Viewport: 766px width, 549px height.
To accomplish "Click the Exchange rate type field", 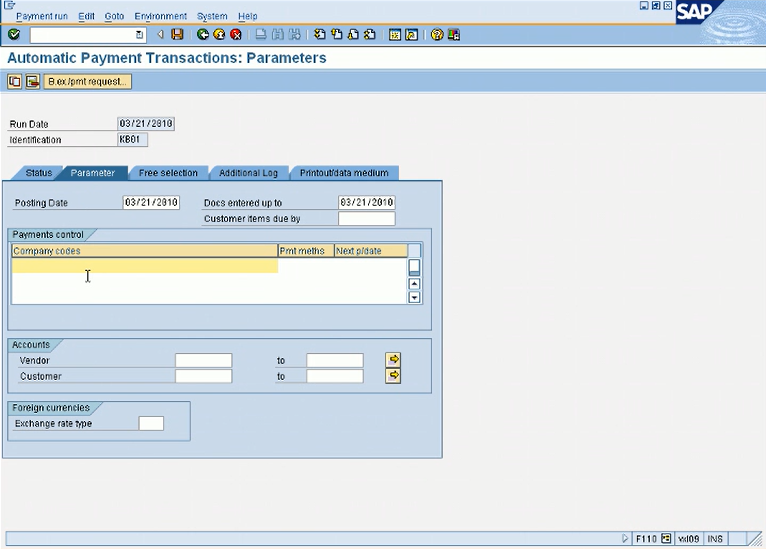I will 151,423.
